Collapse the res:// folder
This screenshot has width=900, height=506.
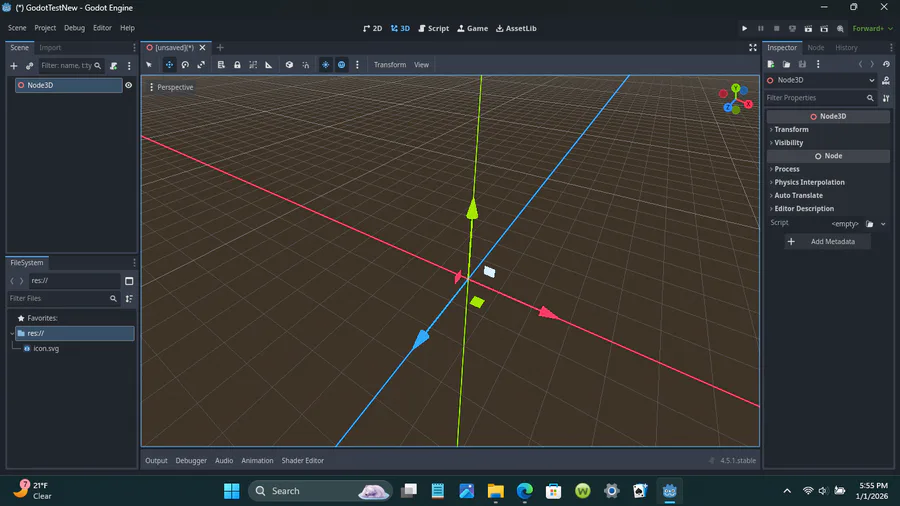(12, 333)
